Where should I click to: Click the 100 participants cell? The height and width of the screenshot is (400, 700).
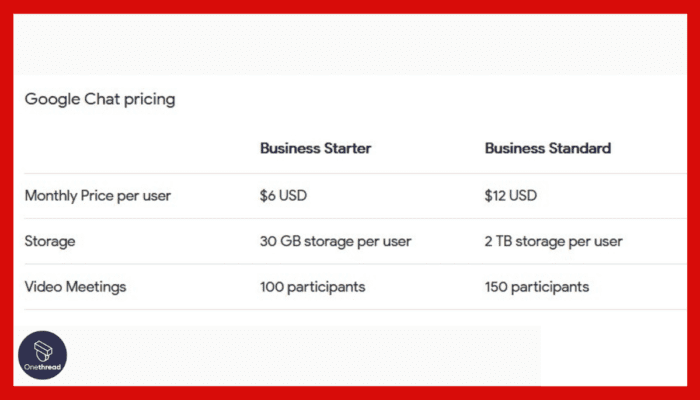[x=312, y=287]
